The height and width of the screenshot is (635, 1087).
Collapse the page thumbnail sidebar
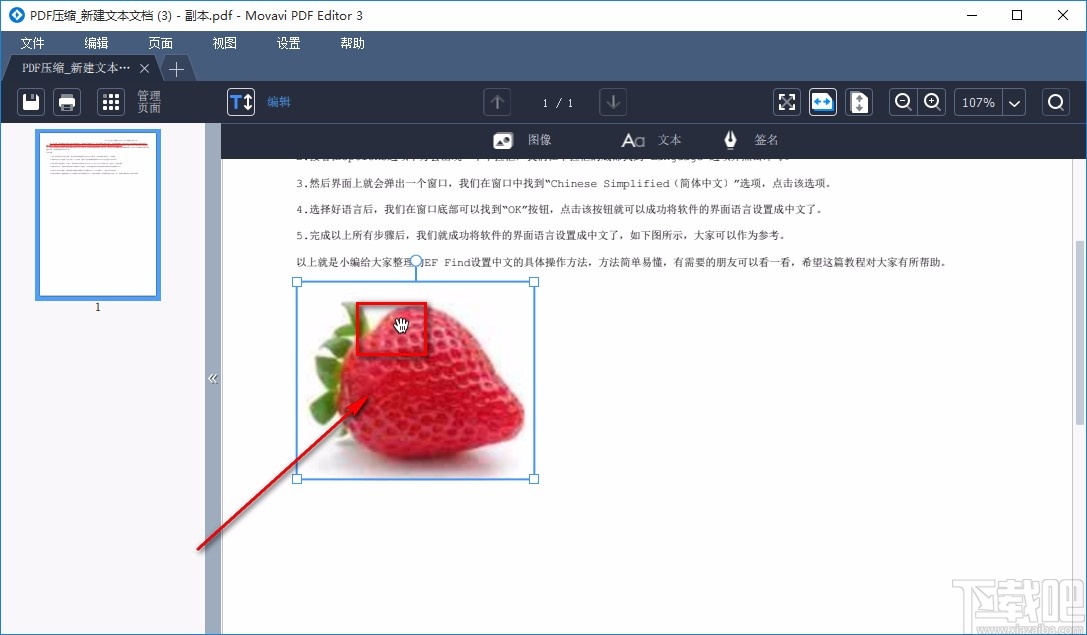coord(213,378)
